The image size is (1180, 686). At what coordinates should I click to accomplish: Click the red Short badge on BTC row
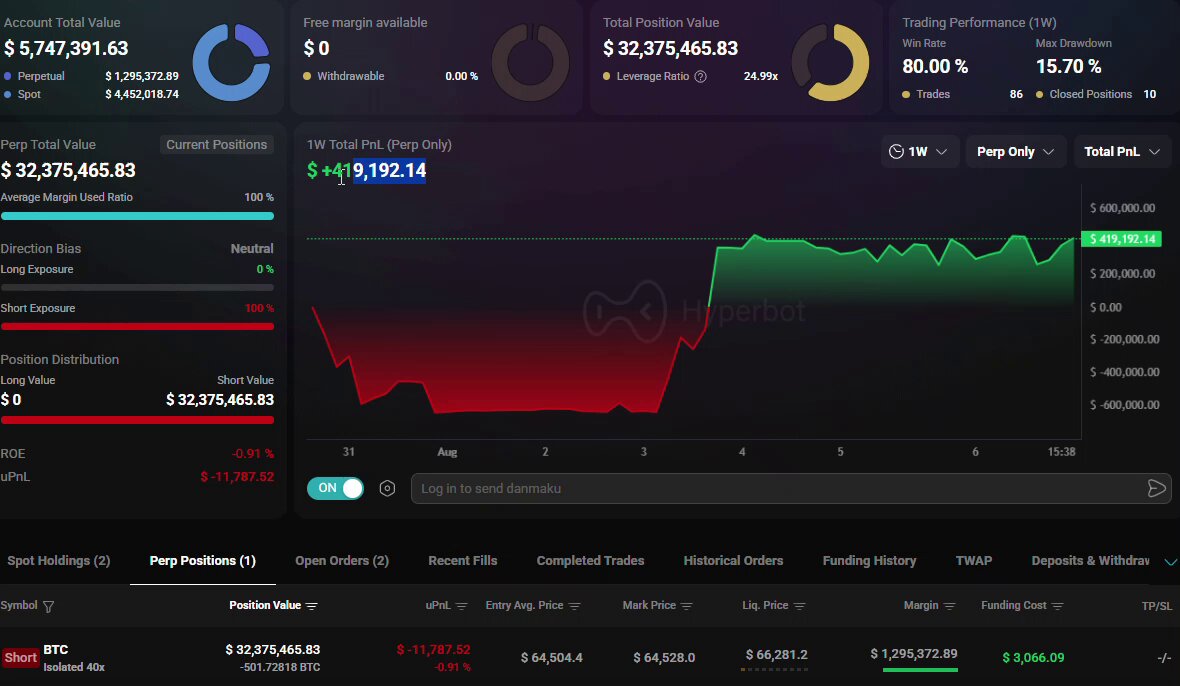coord(20,657)
